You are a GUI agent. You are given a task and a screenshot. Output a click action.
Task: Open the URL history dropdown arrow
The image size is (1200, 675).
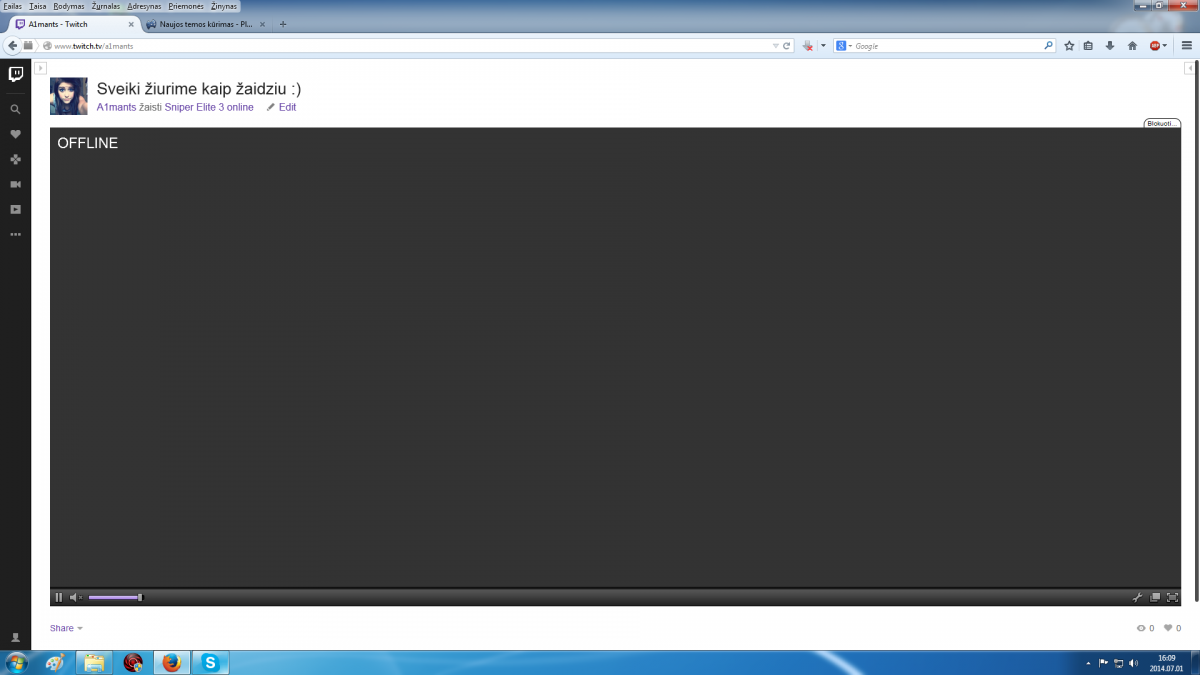click(x=775, y=46)
